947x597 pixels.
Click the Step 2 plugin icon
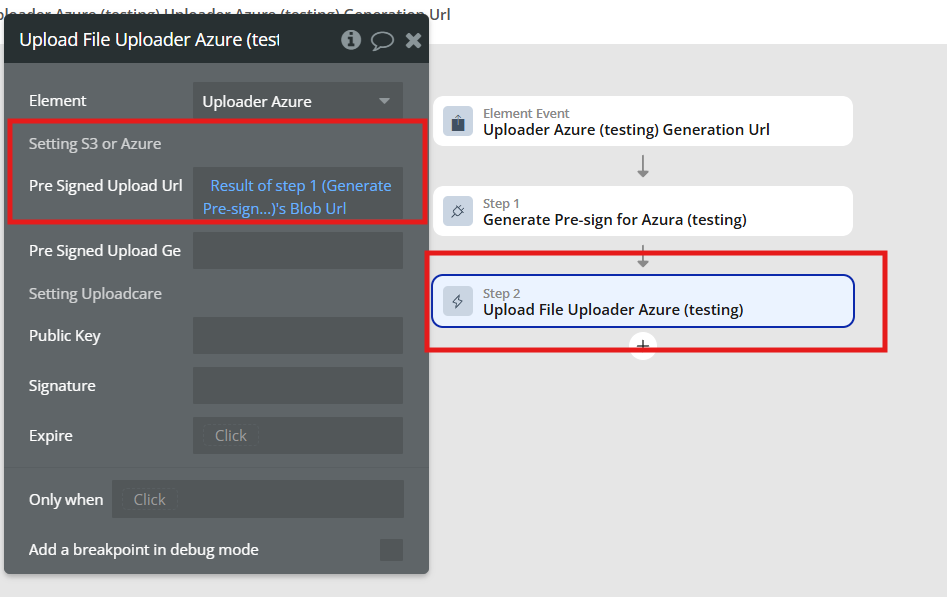pos(458,301)
